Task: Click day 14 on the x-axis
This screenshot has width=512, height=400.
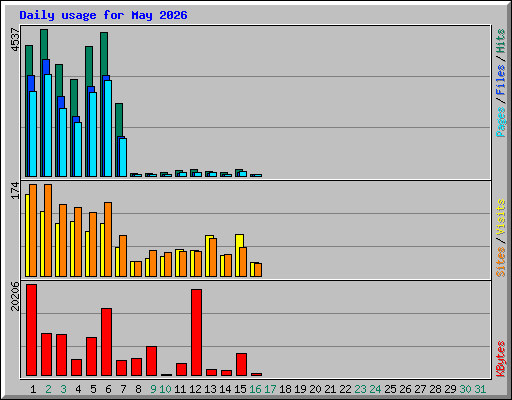Action: (x=225, y=389)
